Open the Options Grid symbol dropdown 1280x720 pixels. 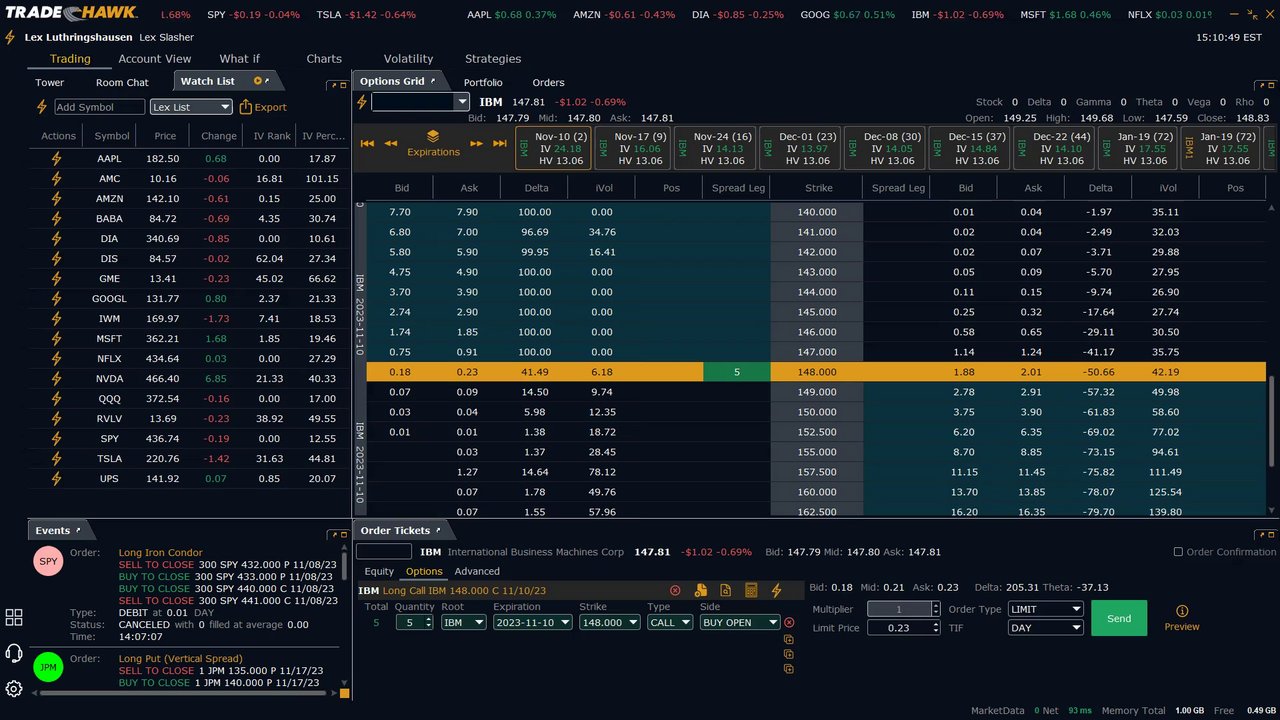(461, 102)
